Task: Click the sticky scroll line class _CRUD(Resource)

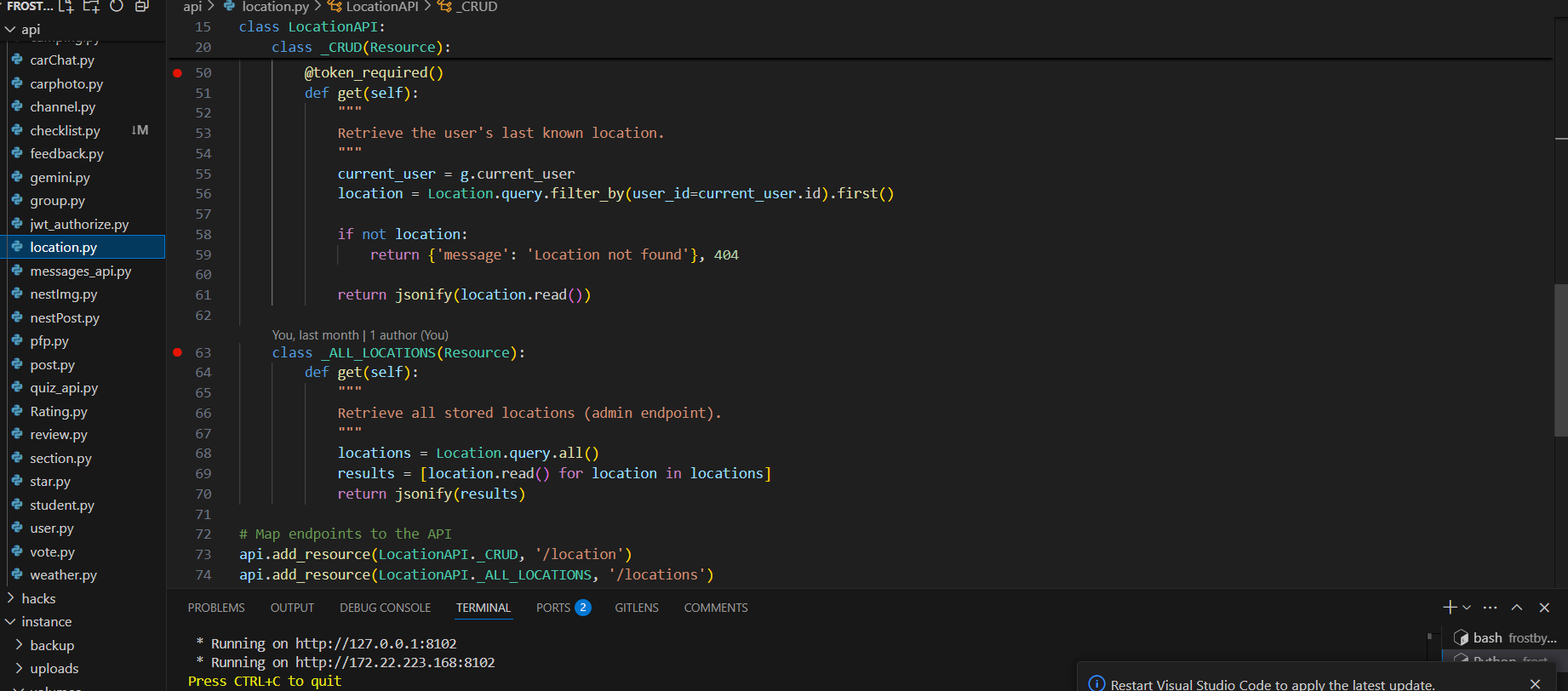Action: coord(361,48)
